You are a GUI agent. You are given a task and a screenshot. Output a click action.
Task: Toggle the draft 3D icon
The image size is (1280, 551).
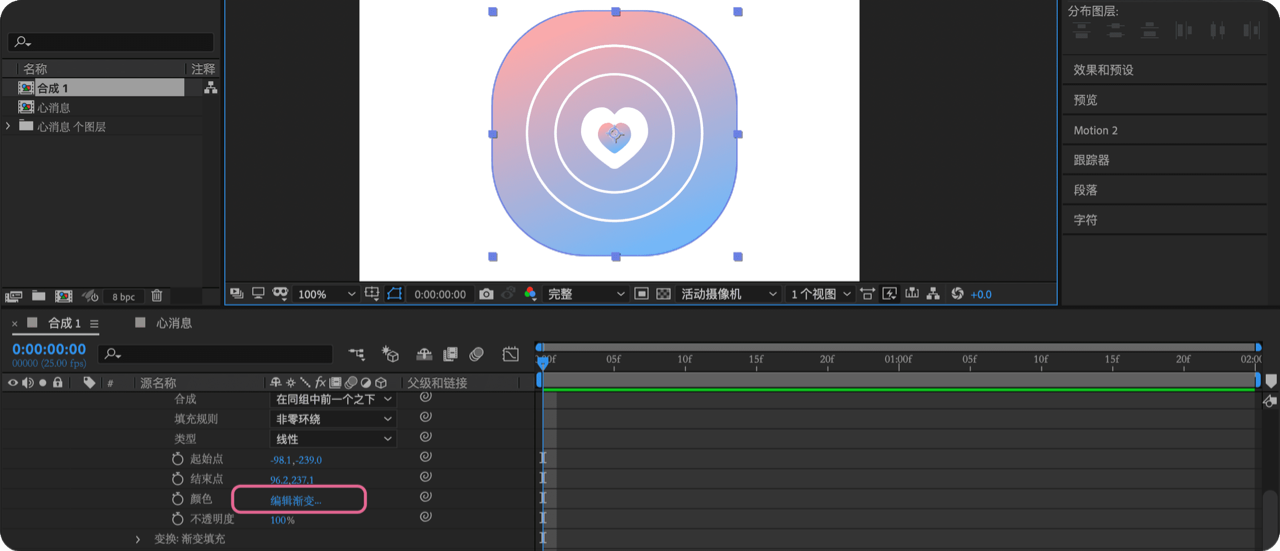(x=390, y=354)
